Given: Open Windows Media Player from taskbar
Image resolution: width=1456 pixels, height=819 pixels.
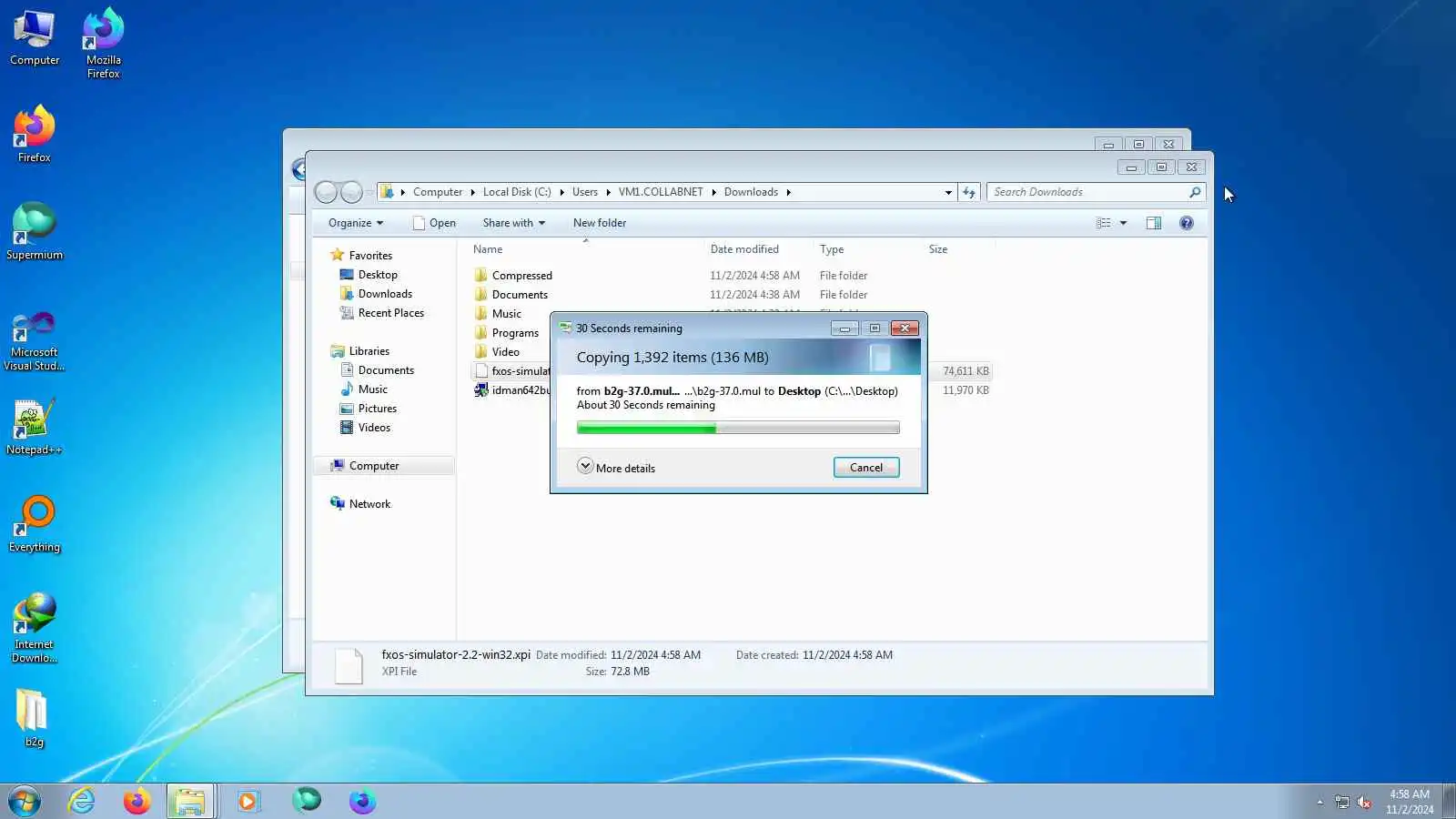Looking at the screenshot, I should click(248, 802).
